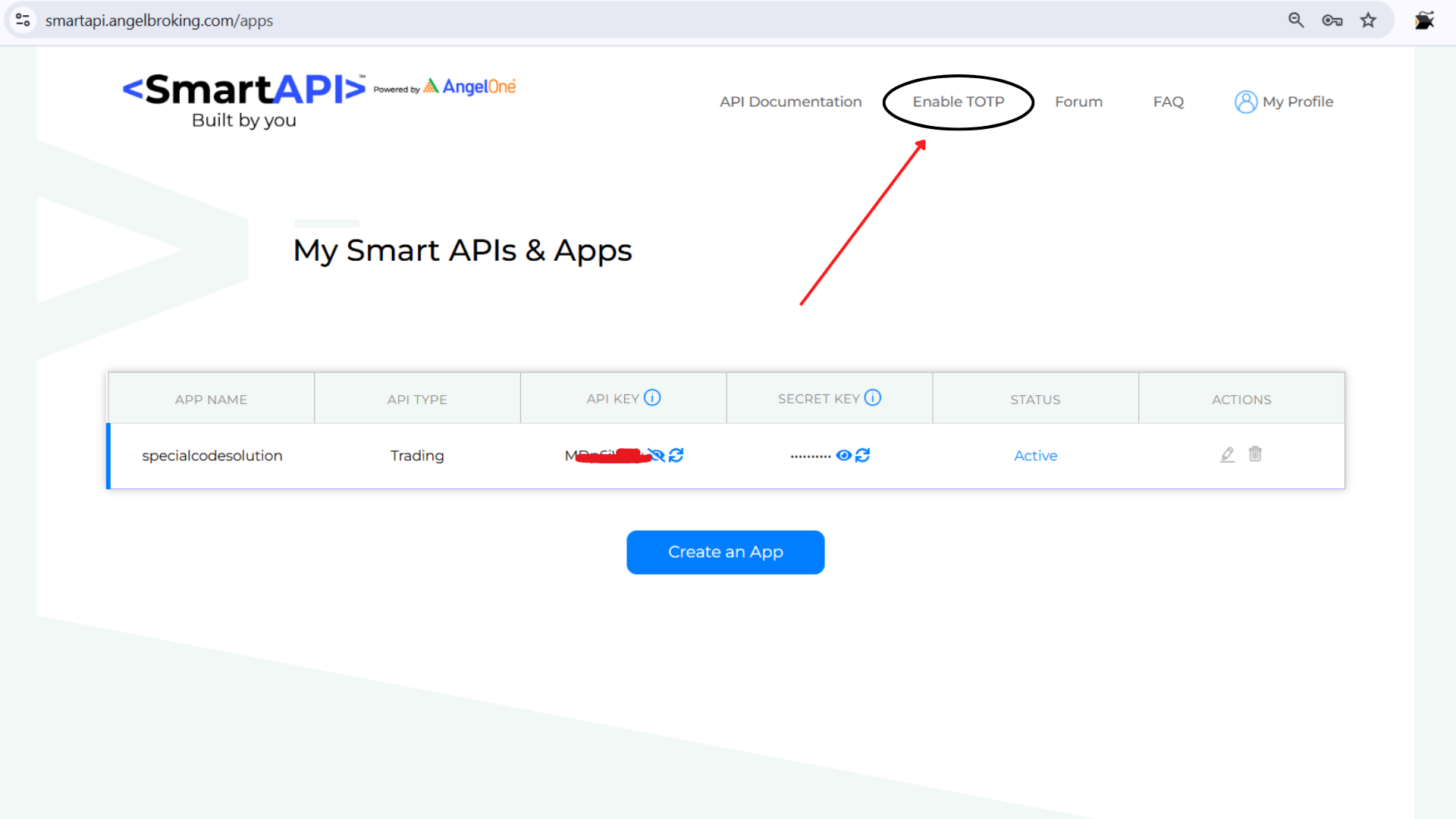1456x819 pixels.
Task: Bookmark this page with star icon
Action: pyautogui.click(x=1368, y=20)
